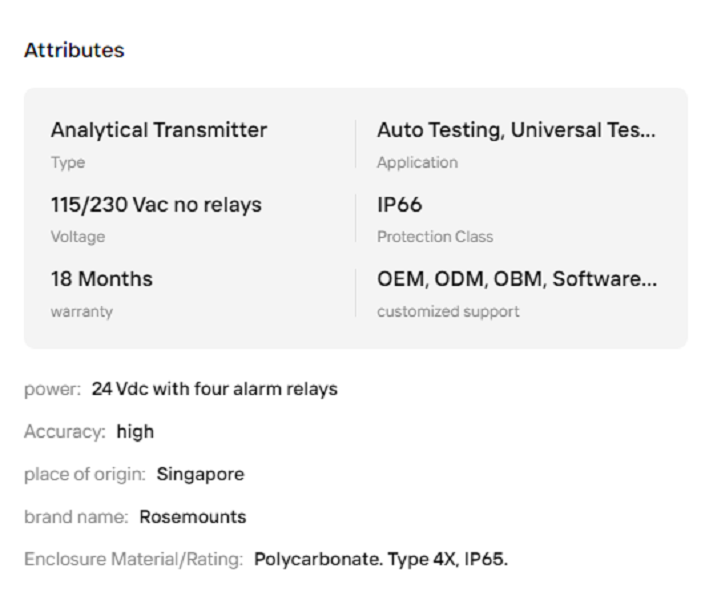
Task: Select 24 Vdc with four alarm relays text
Action: (x=215, y=389)
